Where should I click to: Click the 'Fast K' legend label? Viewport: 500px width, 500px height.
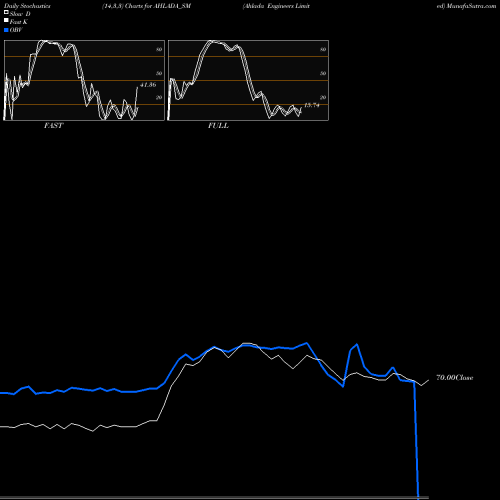click(19, 22)
